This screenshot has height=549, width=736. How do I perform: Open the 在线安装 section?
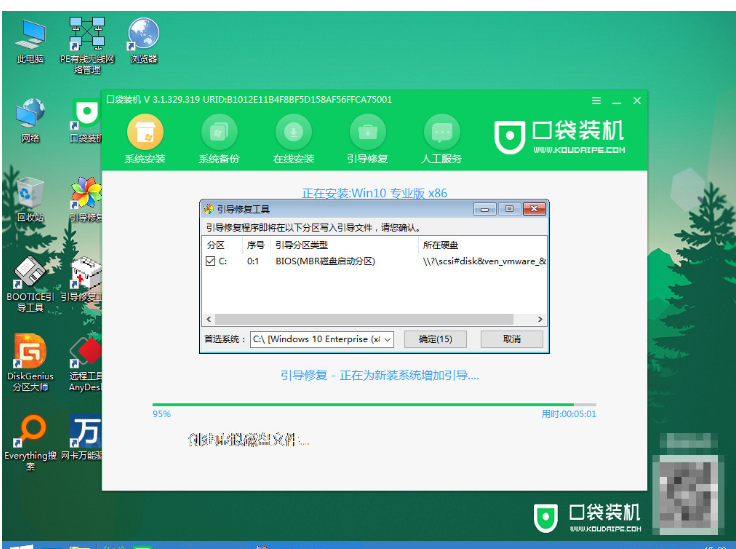(293, 133)
